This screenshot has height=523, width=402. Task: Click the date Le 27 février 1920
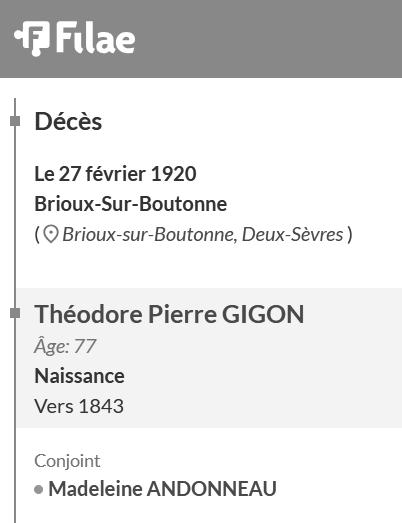click(x=115, y=174)
